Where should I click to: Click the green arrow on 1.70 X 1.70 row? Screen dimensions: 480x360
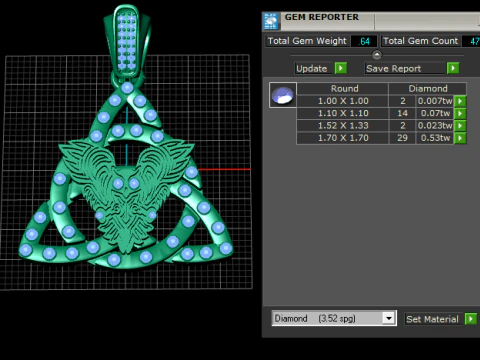460,138
